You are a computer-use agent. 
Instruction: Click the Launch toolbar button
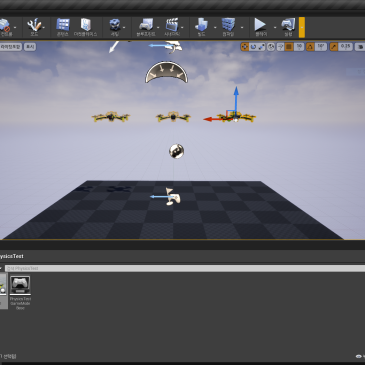point(288,27)
